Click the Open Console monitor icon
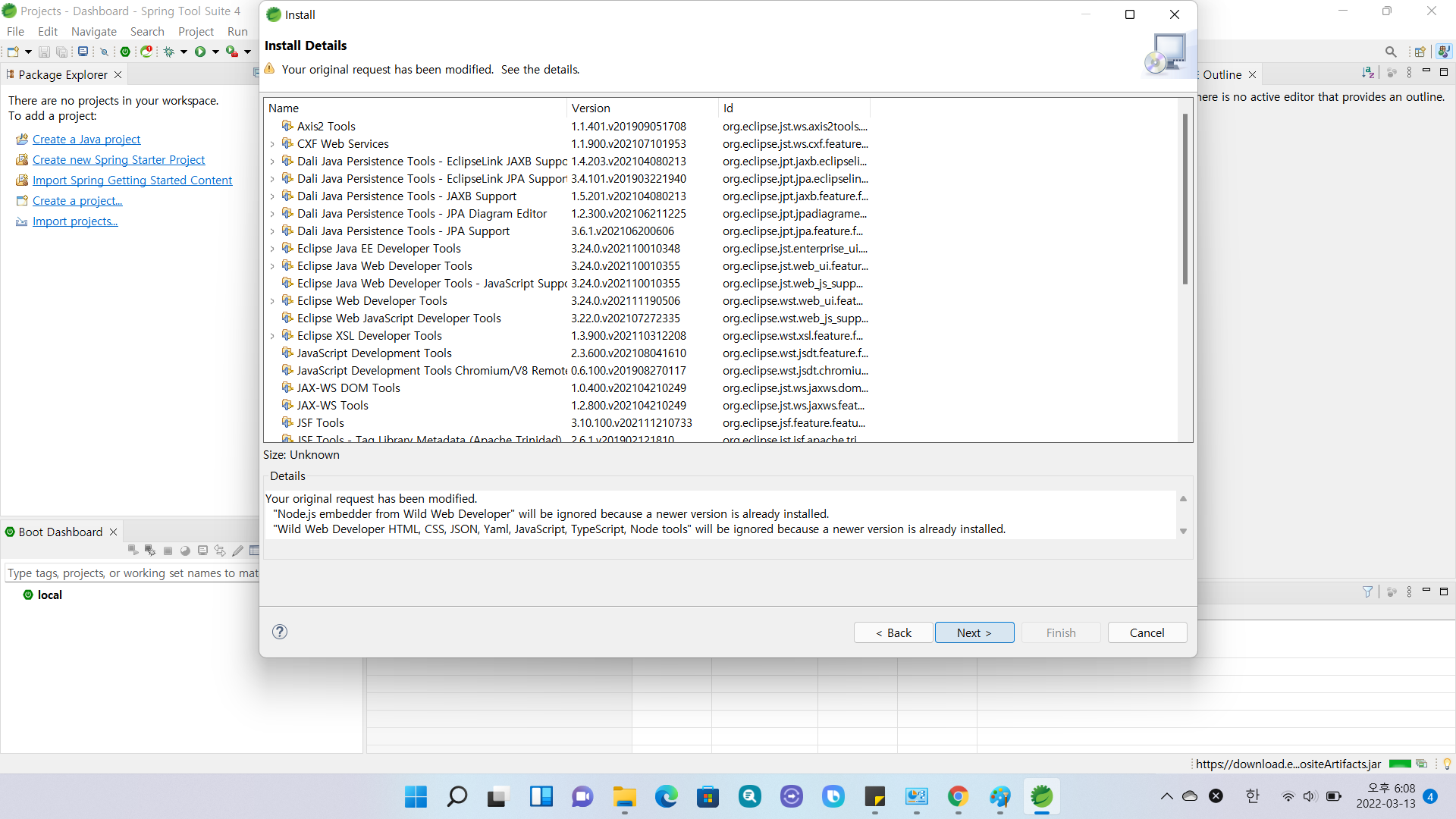1456x819 pixels. [x=83, y=52]
